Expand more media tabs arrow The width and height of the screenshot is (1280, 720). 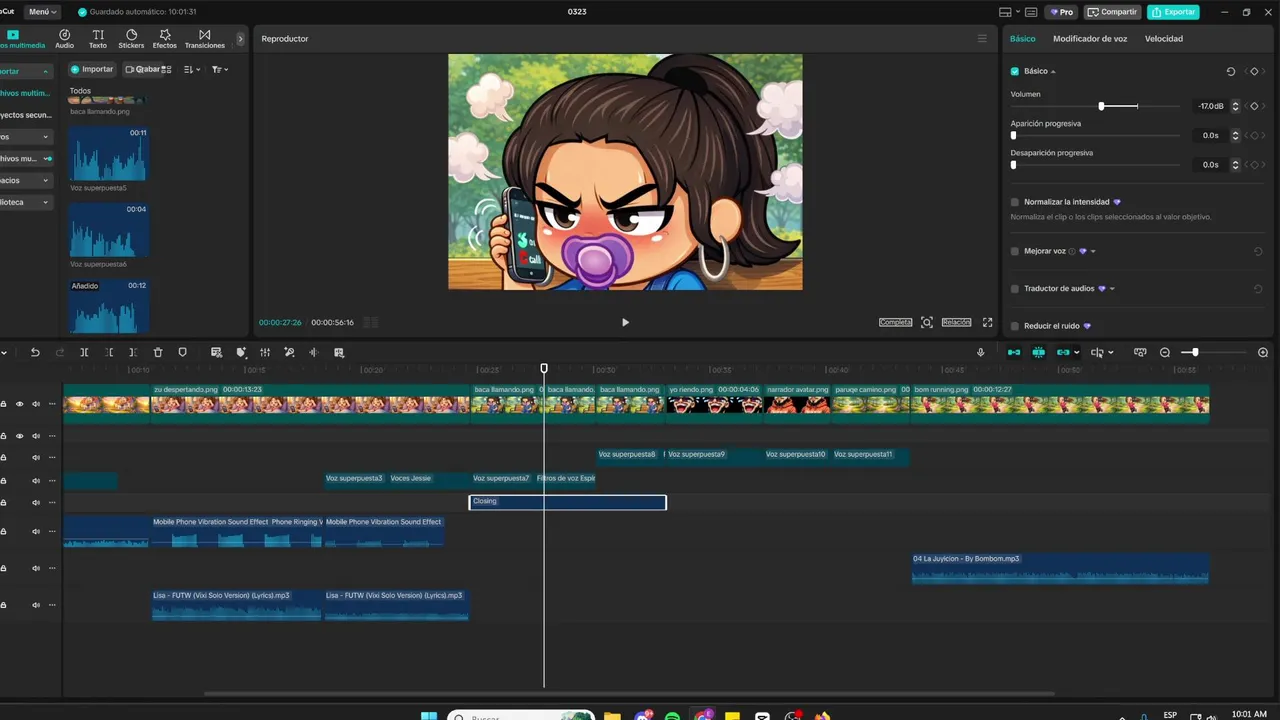[x=240, y=39]
